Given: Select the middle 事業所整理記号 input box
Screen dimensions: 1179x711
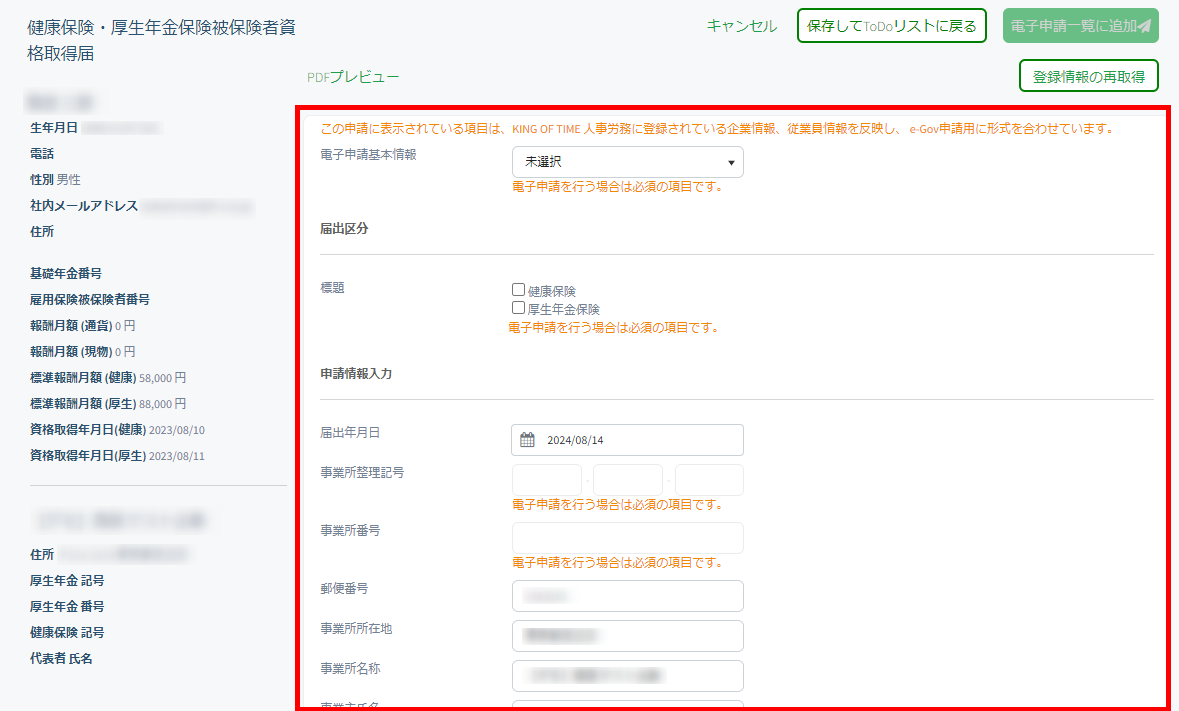Looking at the screenshot, I should point(628,480).
